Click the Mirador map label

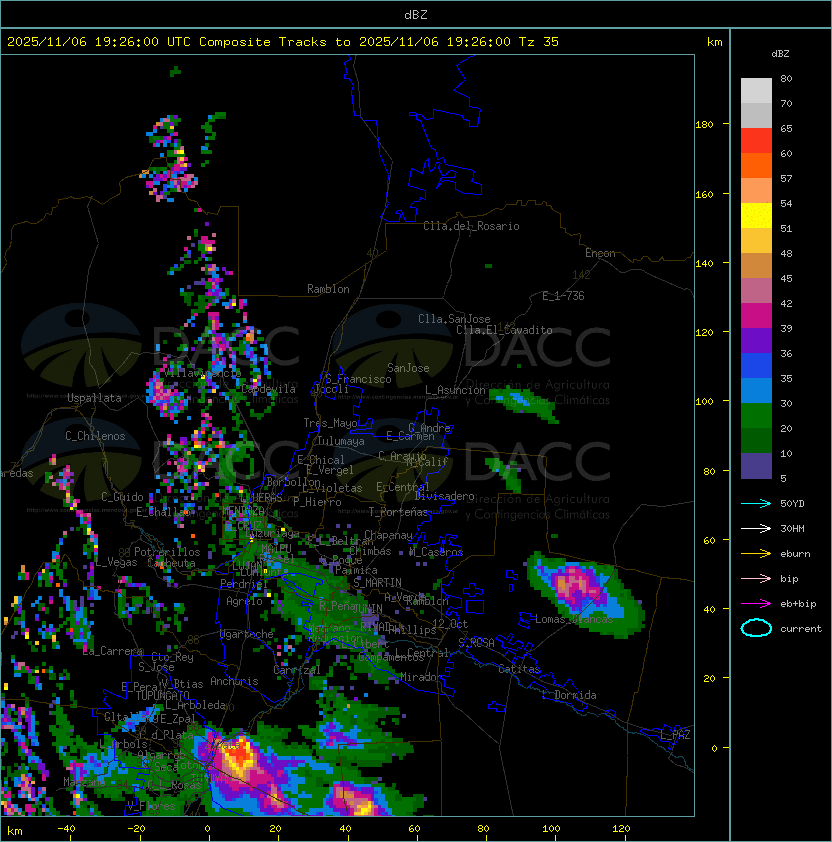pos(421,677)
